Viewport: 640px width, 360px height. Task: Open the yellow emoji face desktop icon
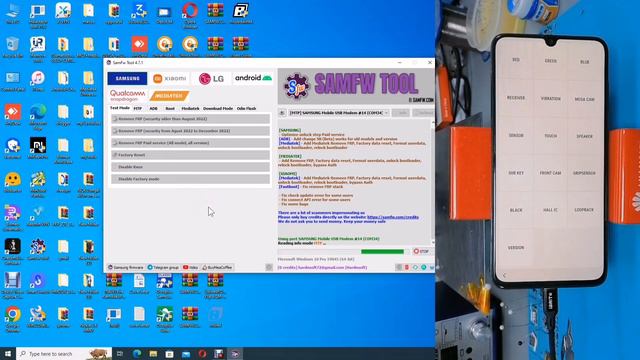pos(13,182)
